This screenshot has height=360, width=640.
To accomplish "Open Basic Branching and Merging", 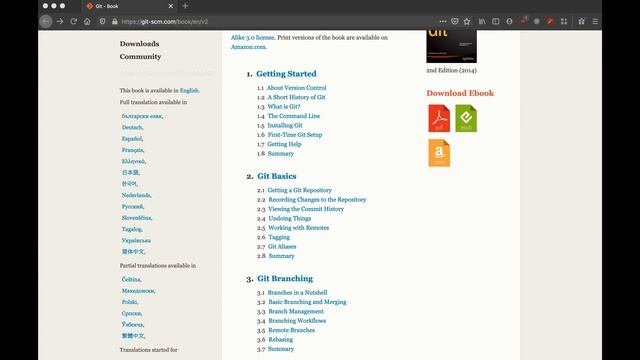I will 307,302.
